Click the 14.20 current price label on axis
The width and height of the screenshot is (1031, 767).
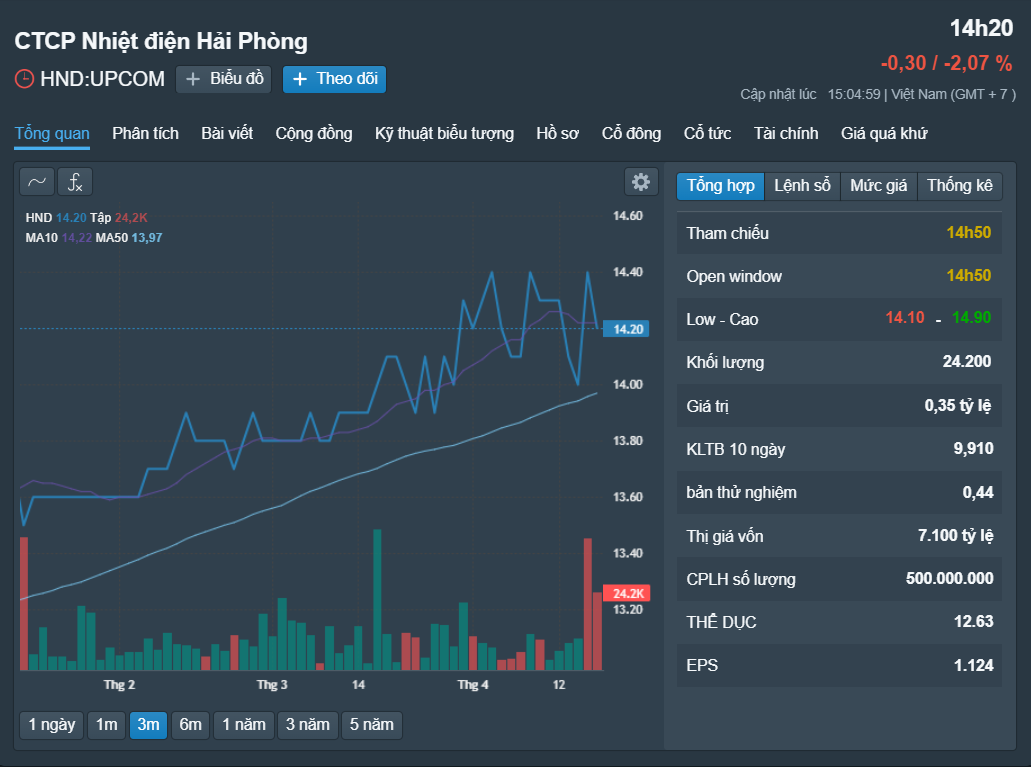pos(626,329)
